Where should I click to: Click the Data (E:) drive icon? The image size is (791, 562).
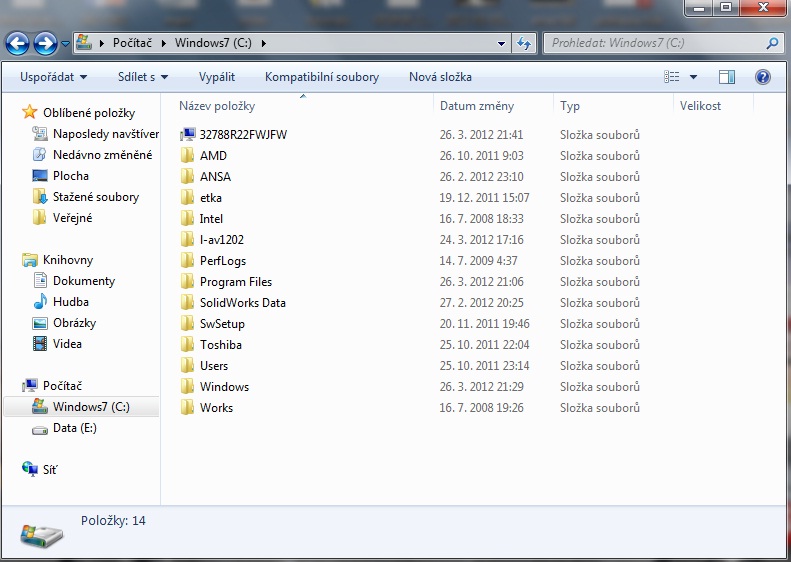40,429
